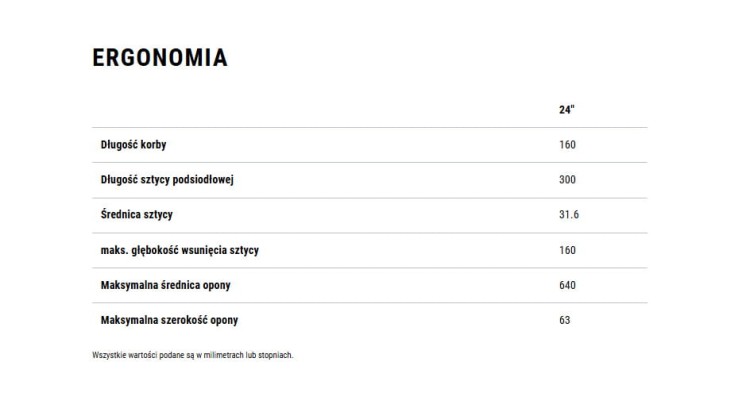Select the 160 value for maks. głębokość wsunięcia
This screenshot has height=412, width=750.
[x=568, y=250]
